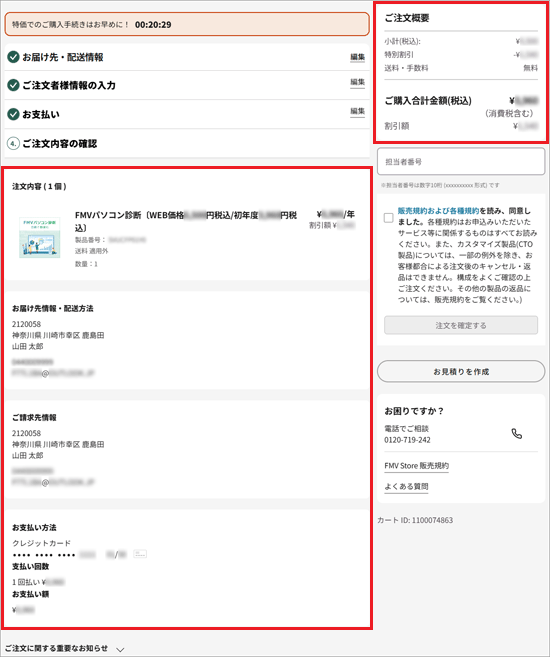Image resolution: width=550 pixels, height=657 pixels.
Task: Click the クレジットカード text
Action: 41,543
